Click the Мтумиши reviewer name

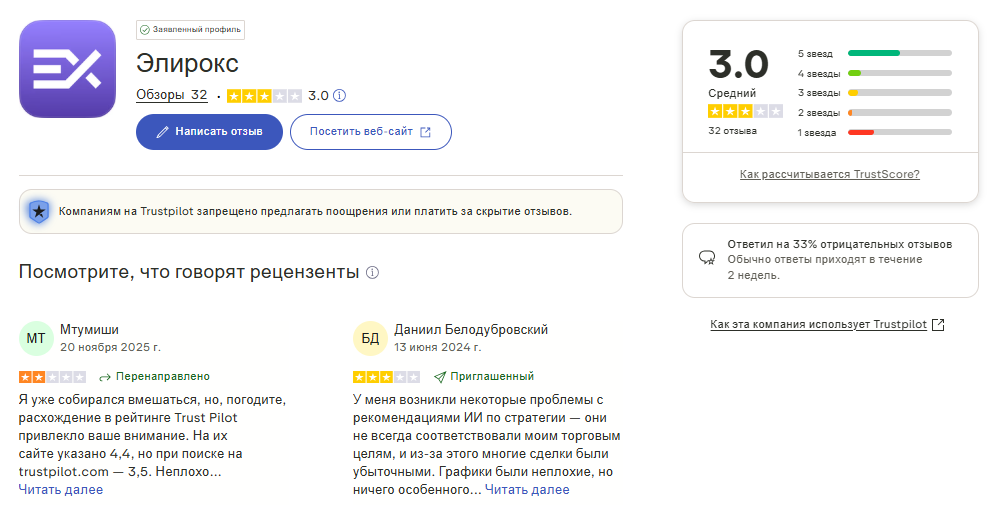90,329
